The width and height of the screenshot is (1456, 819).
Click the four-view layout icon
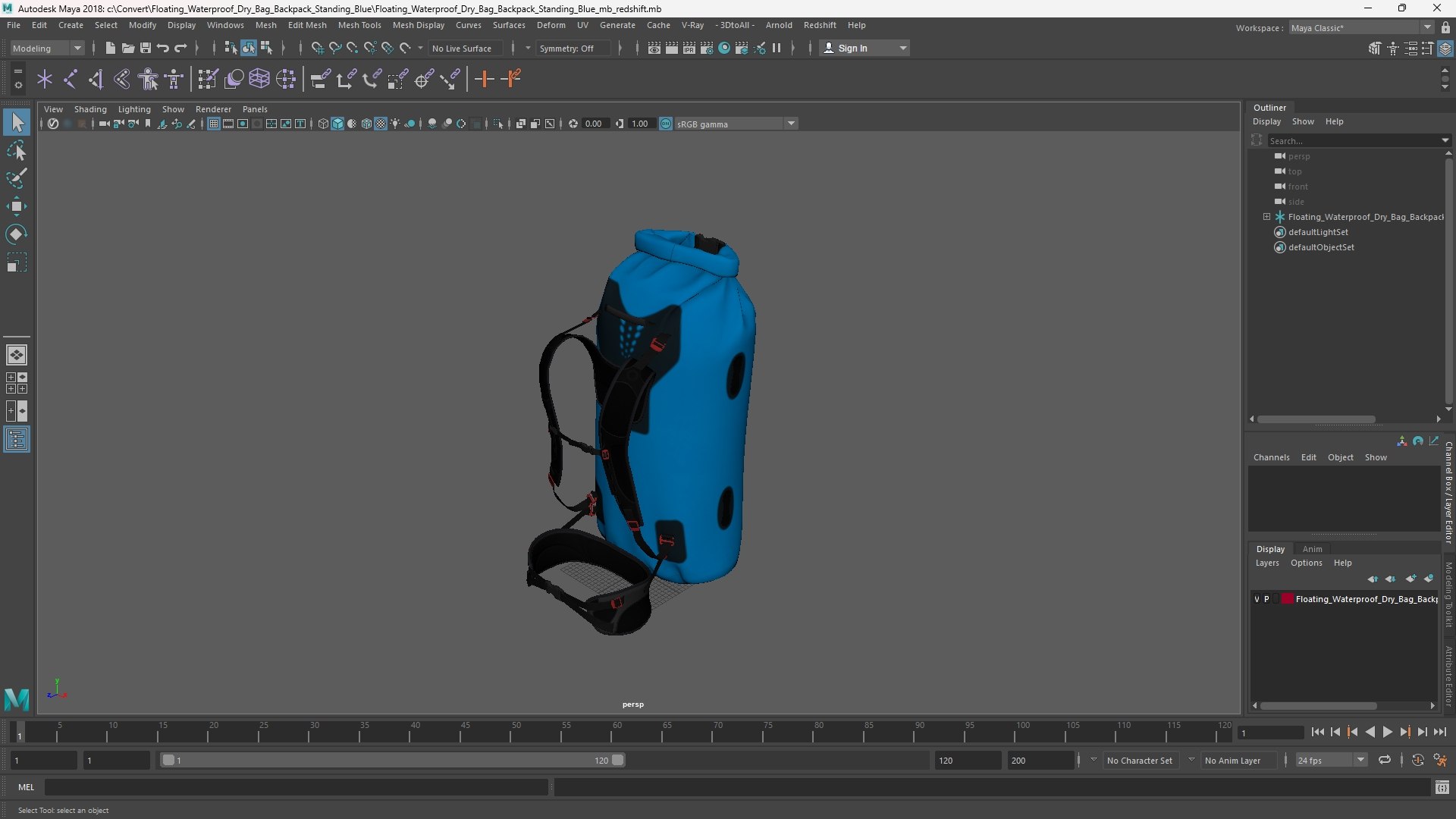click(x=17, y=383)
